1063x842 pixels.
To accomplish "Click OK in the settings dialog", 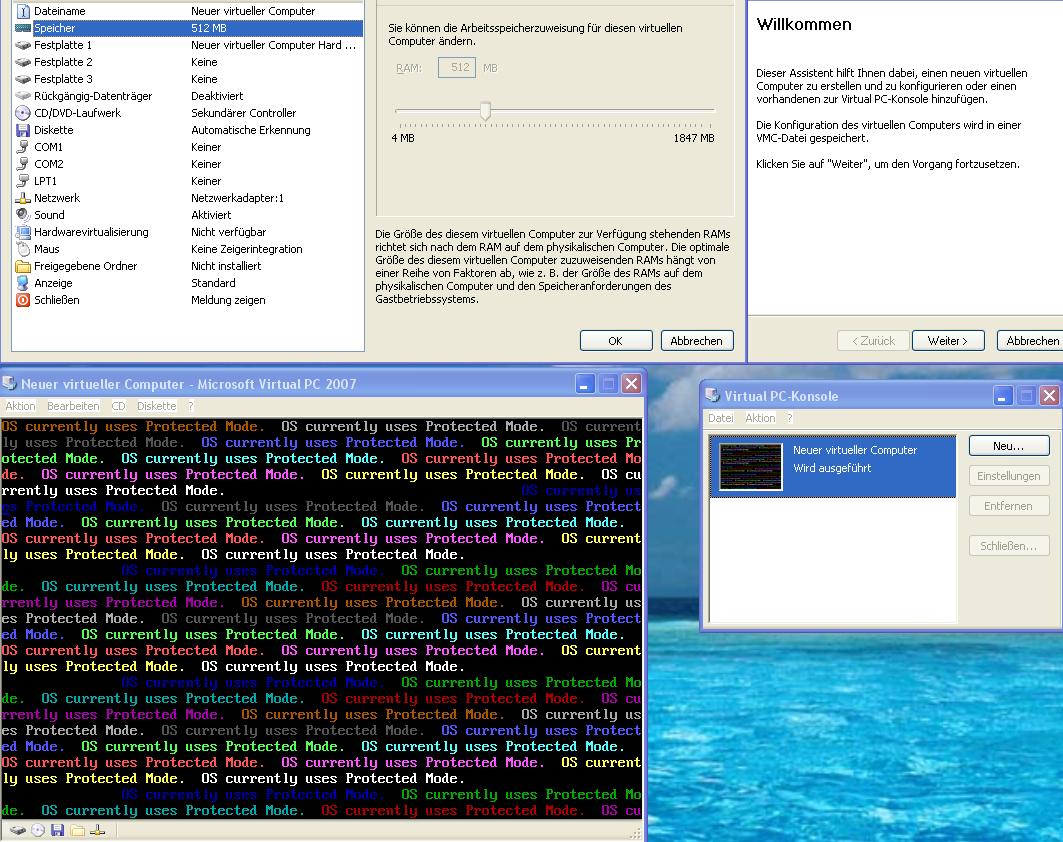I will (x=616, y=341).
